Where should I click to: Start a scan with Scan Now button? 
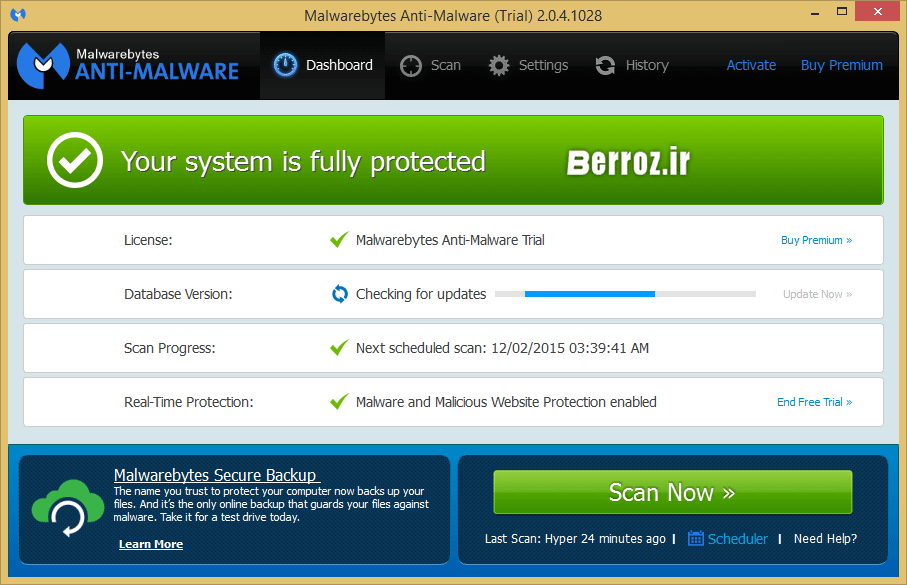673,492
